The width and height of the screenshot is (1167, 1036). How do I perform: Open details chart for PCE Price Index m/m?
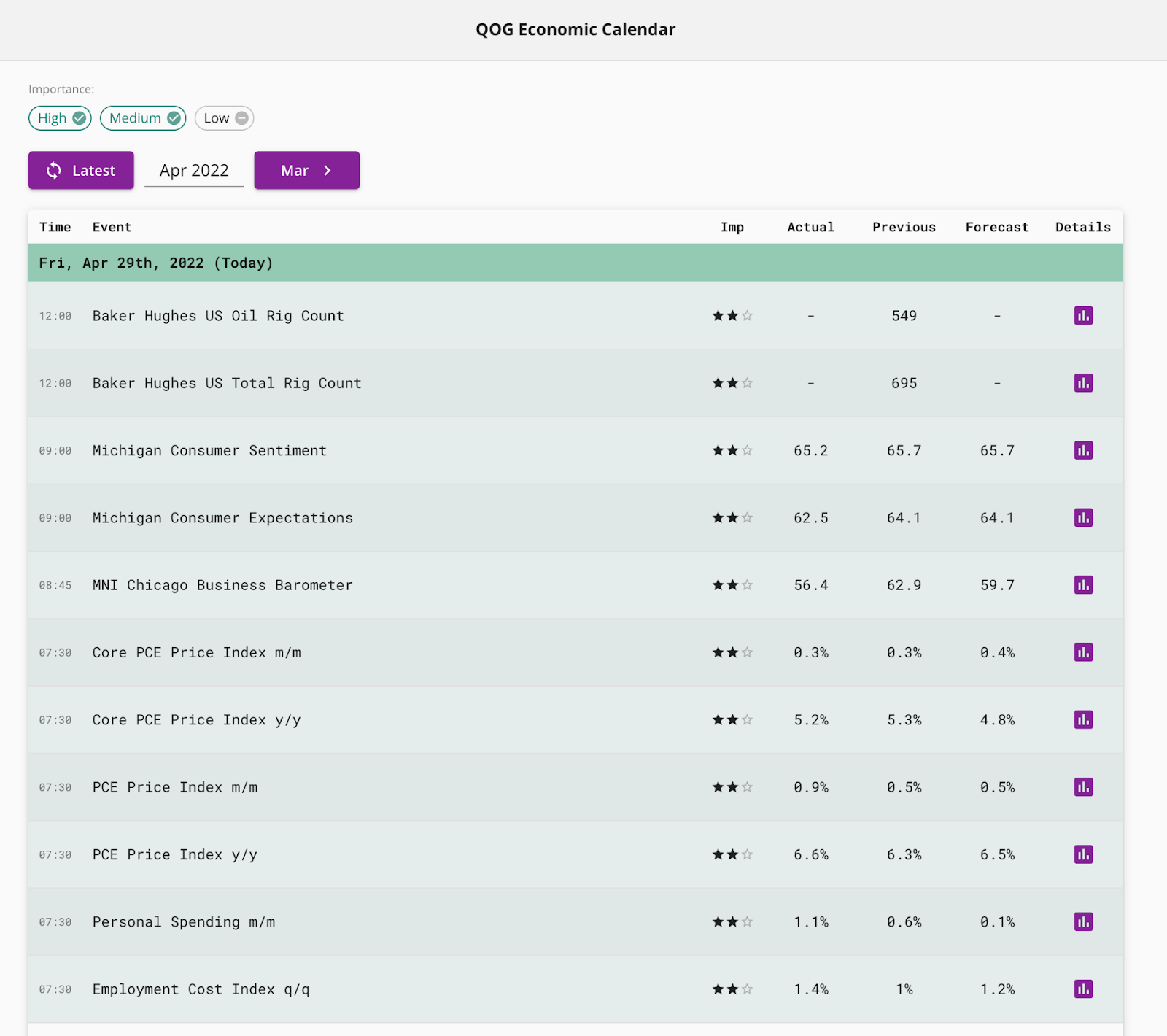coord(1083,787)
